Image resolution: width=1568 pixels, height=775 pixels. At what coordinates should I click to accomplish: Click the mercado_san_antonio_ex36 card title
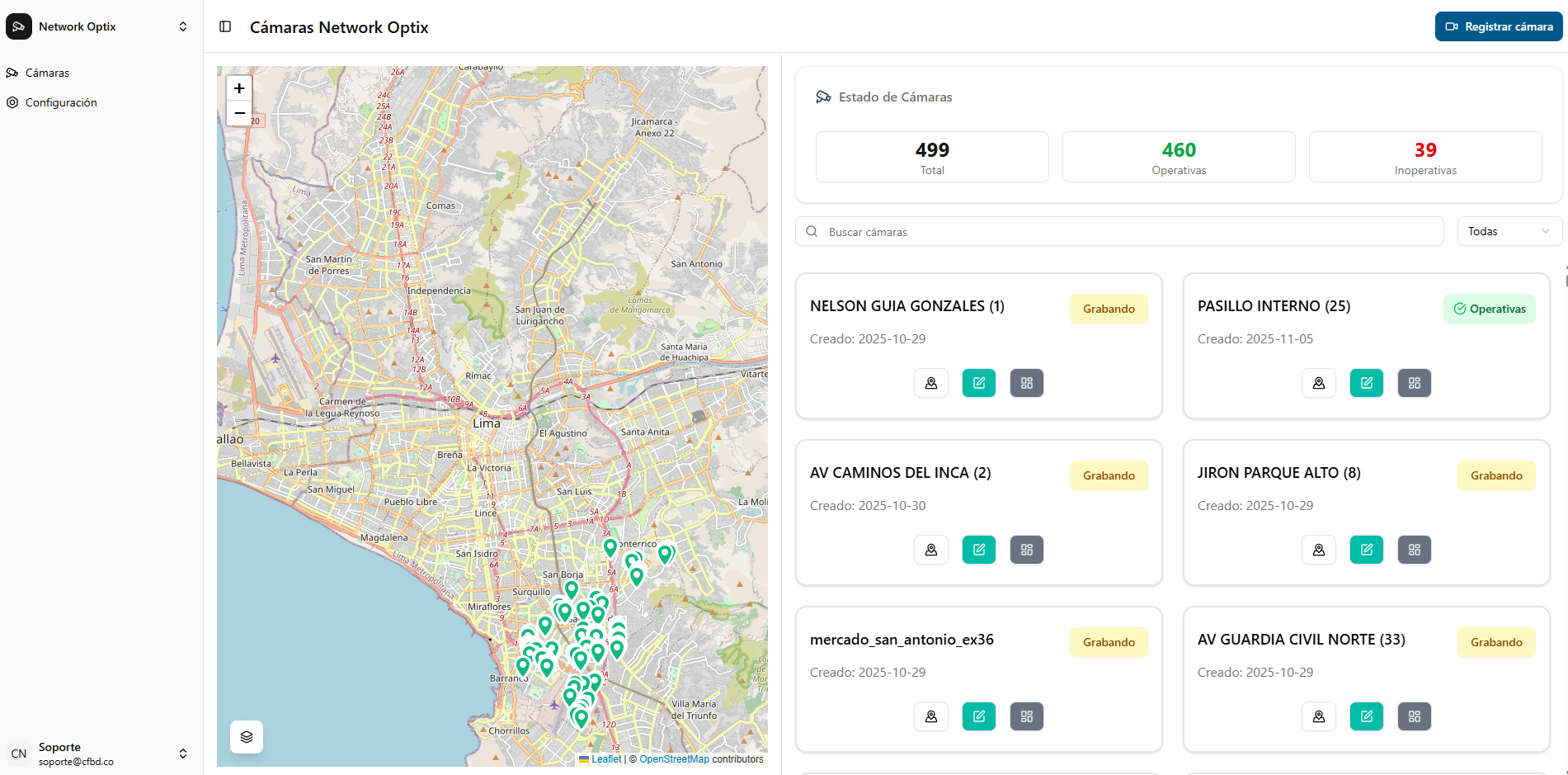(x=902, y=640)
